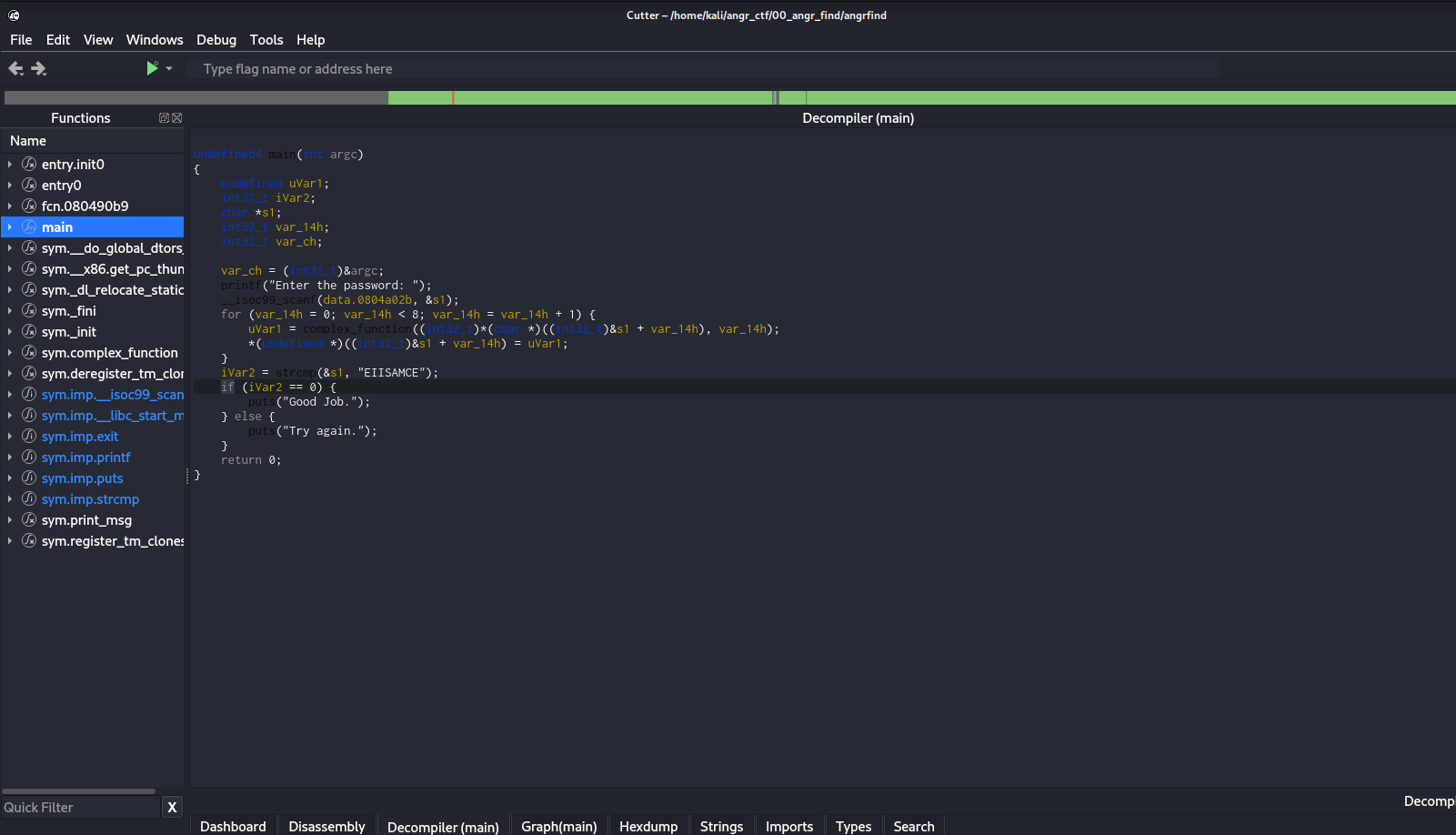The image size is (1456, 835).
Task: Open the Debug menu
Action: (216, 40)
